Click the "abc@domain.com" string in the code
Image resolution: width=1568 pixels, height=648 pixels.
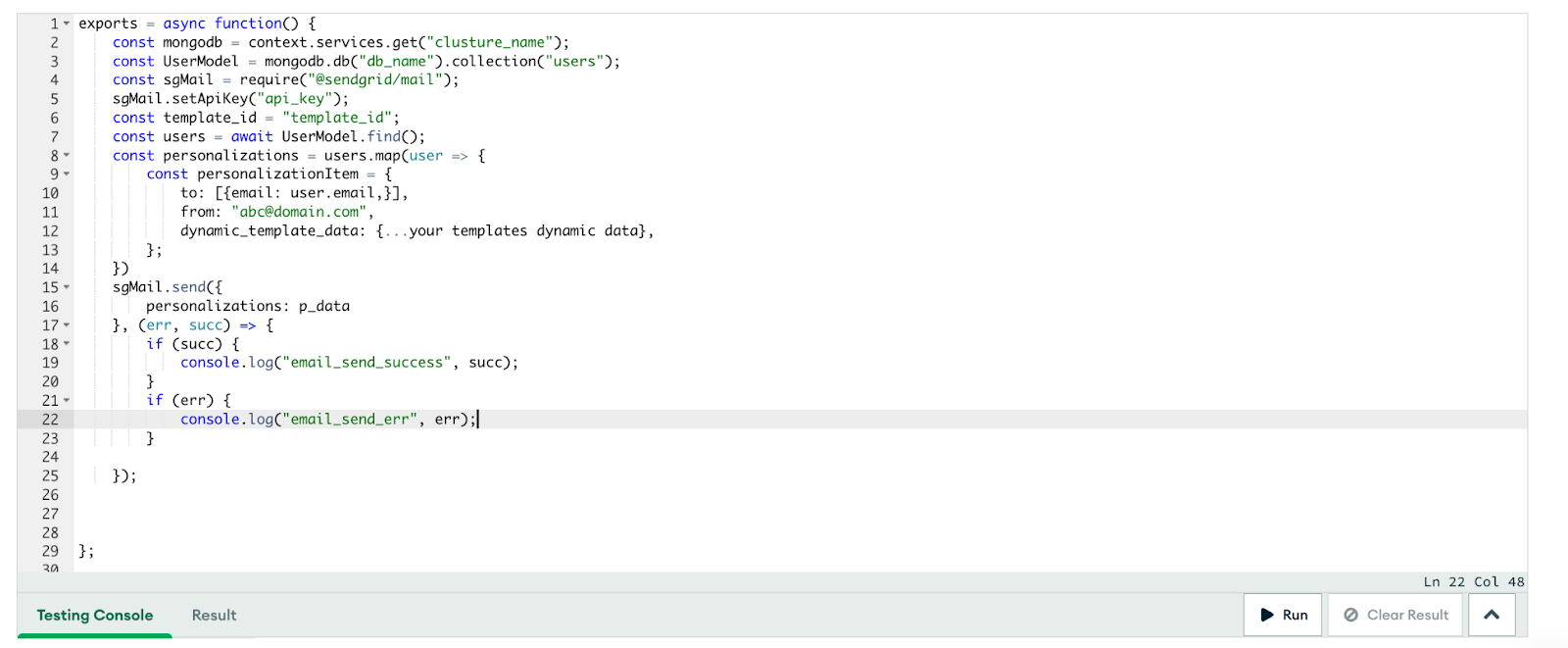coord(299,212)
